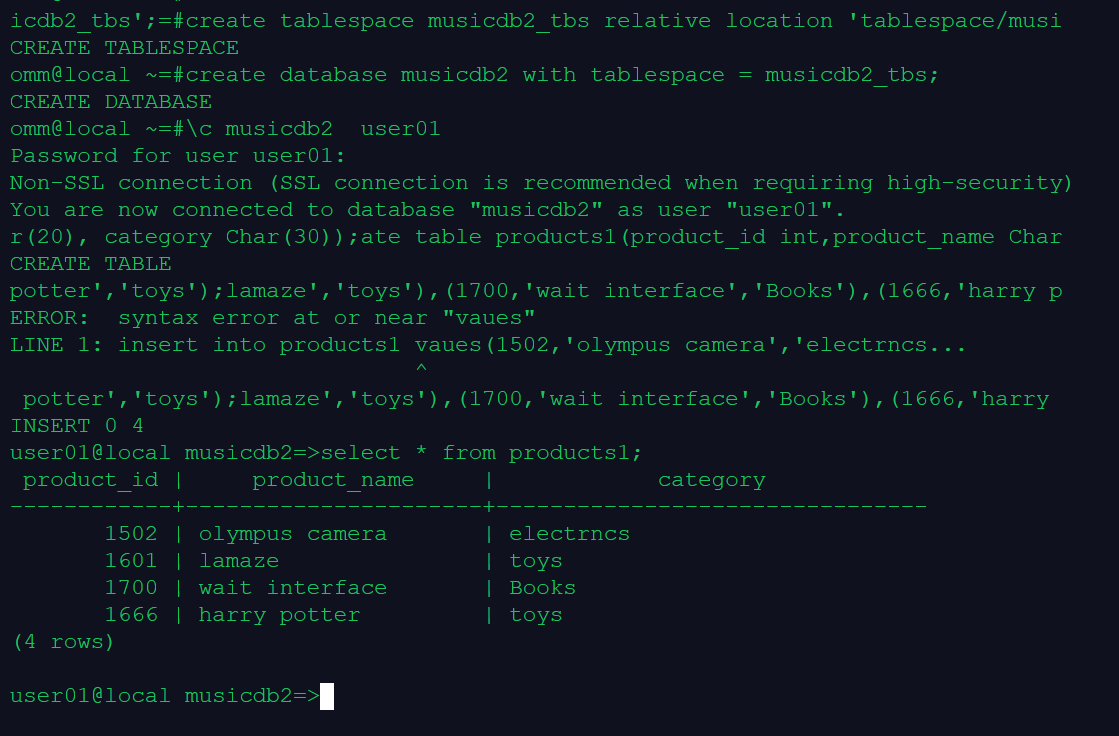Click the 1502 product ID cell
This screenshot has width=1119, height=736.
click(131, 534)
